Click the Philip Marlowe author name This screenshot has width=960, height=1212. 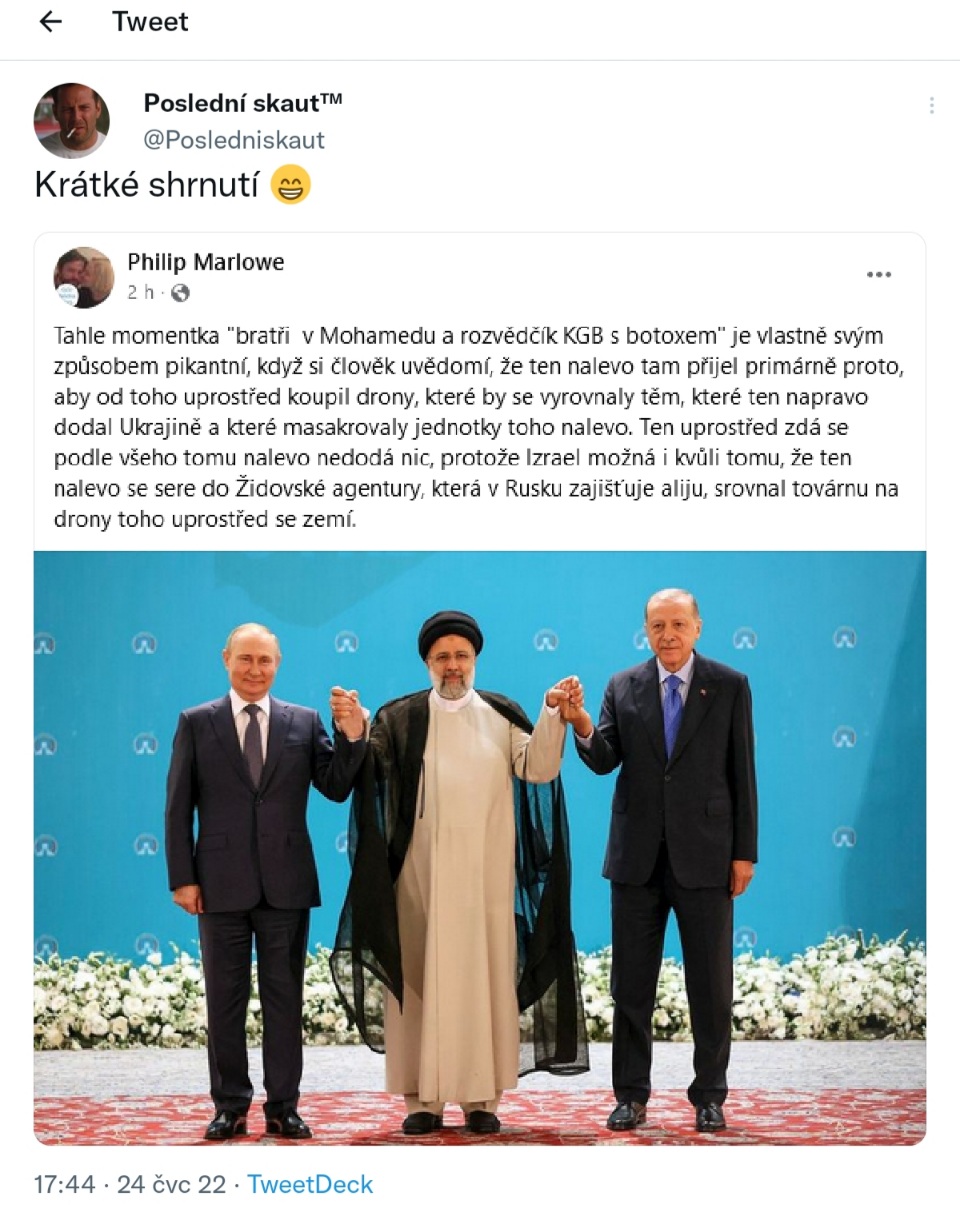206,262
